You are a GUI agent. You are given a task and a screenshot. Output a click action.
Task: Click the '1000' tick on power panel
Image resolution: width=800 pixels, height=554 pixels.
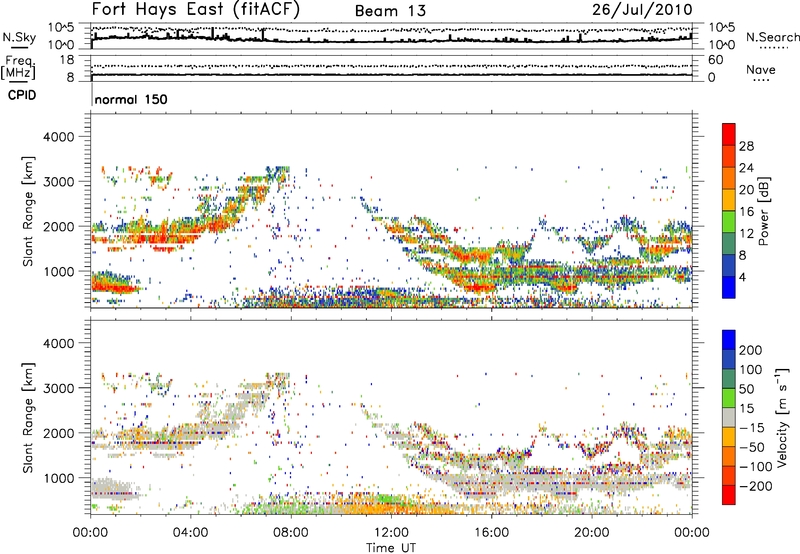click(x=58, y=271)
